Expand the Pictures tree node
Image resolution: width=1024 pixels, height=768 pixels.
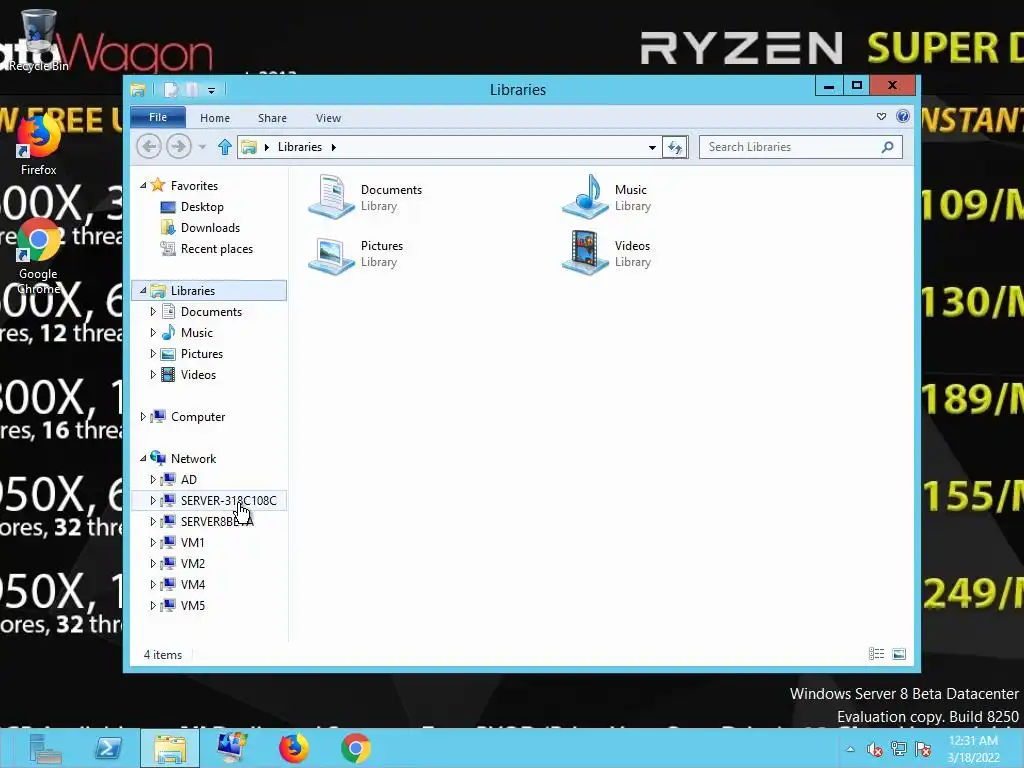tap(153, 353)
